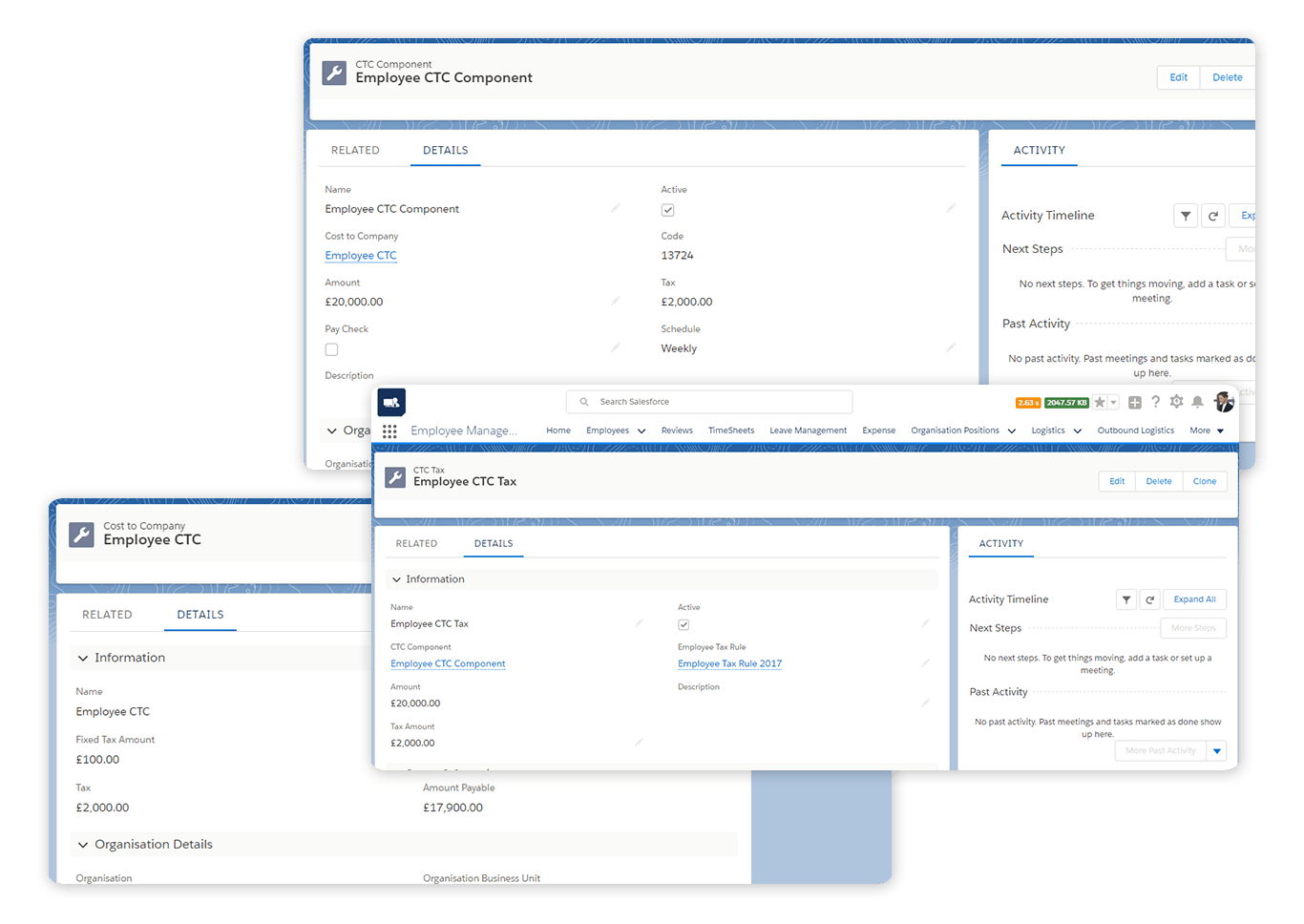Open the TimeSheets navigation tab
The height and width of the screenshot is (924, 1304).
731,430
